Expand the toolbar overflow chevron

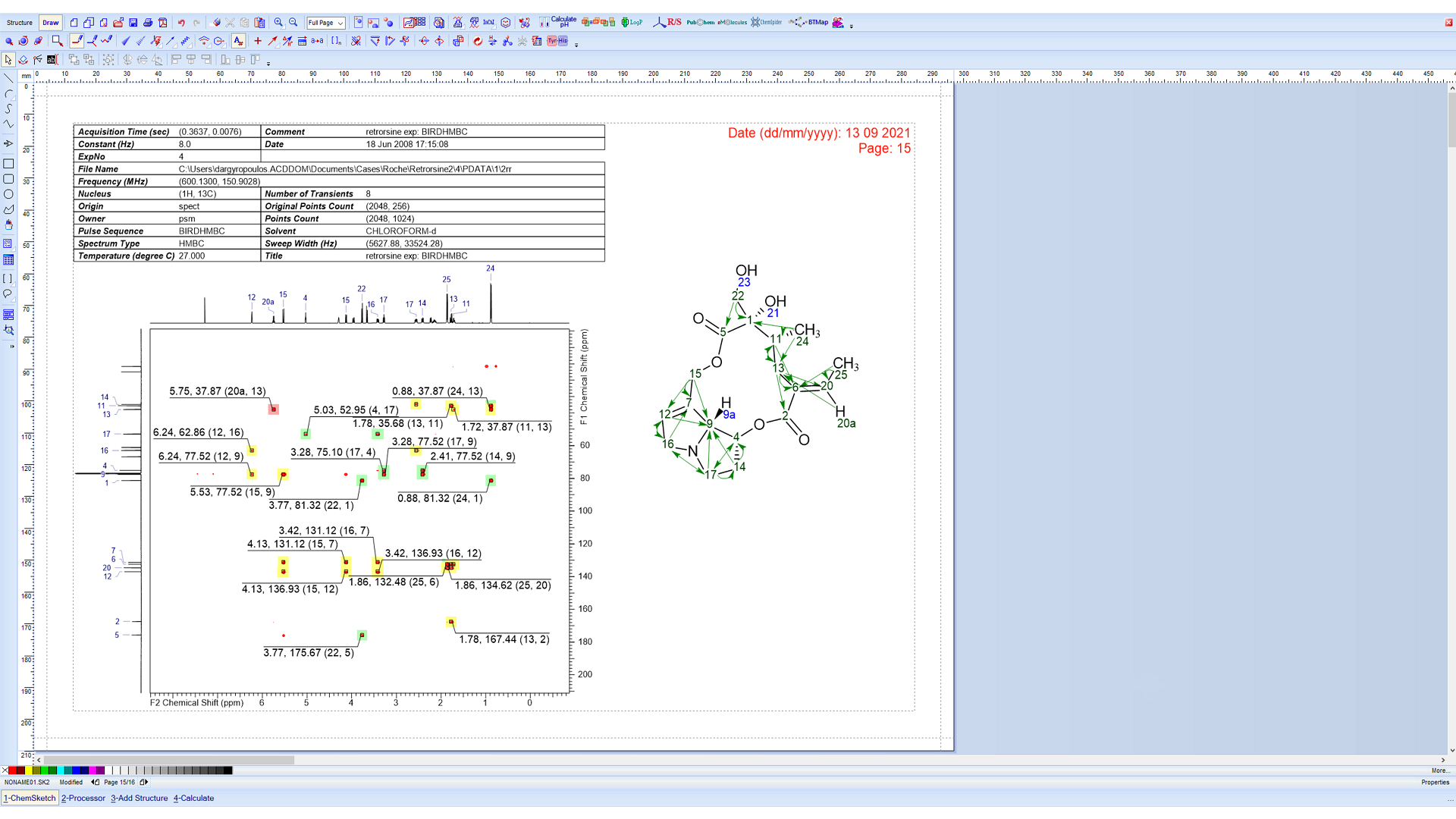click(851, 26)
